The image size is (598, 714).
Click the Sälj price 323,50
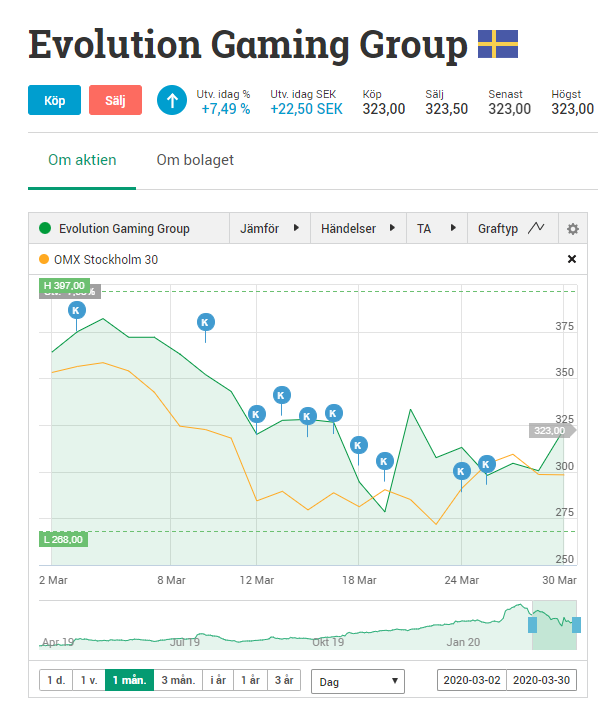447,109
